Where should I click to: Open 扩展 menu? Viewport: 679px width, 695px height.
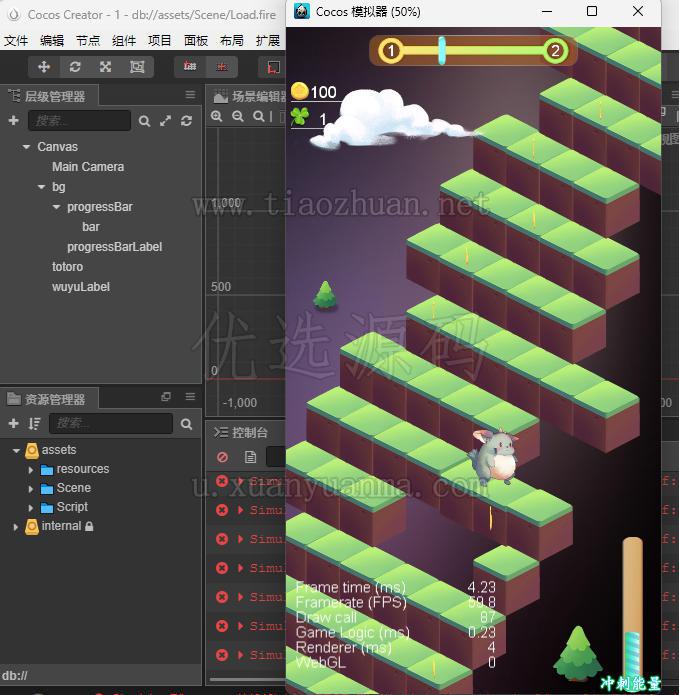pos(268,41)
